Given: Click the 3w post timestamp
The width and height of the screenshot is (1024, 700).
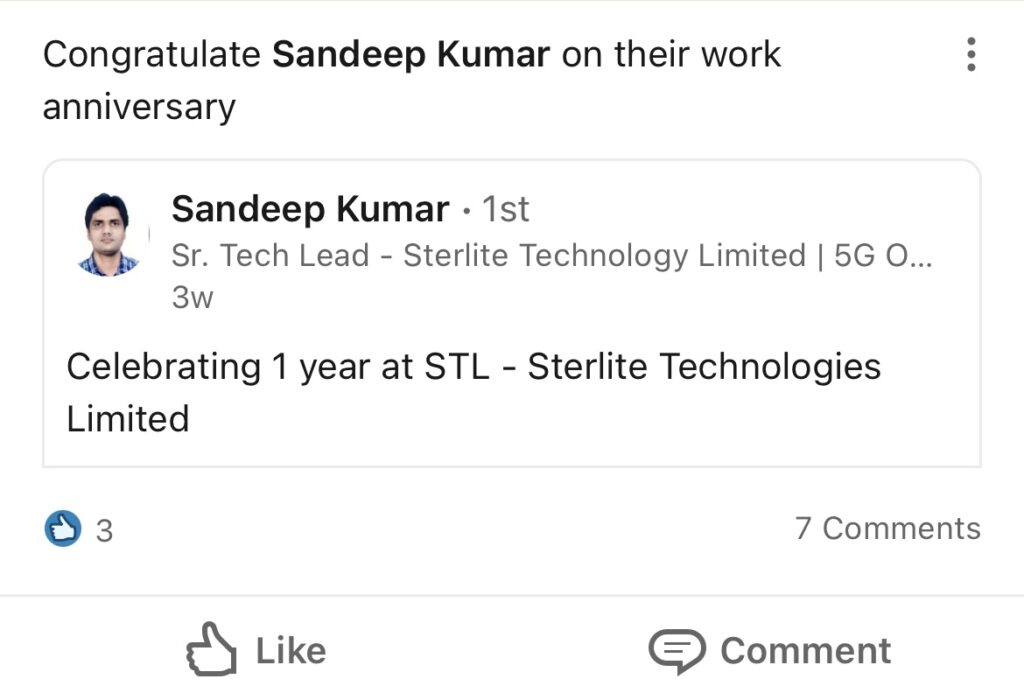Looking at the screenshot, I should [x=193, y=297].
